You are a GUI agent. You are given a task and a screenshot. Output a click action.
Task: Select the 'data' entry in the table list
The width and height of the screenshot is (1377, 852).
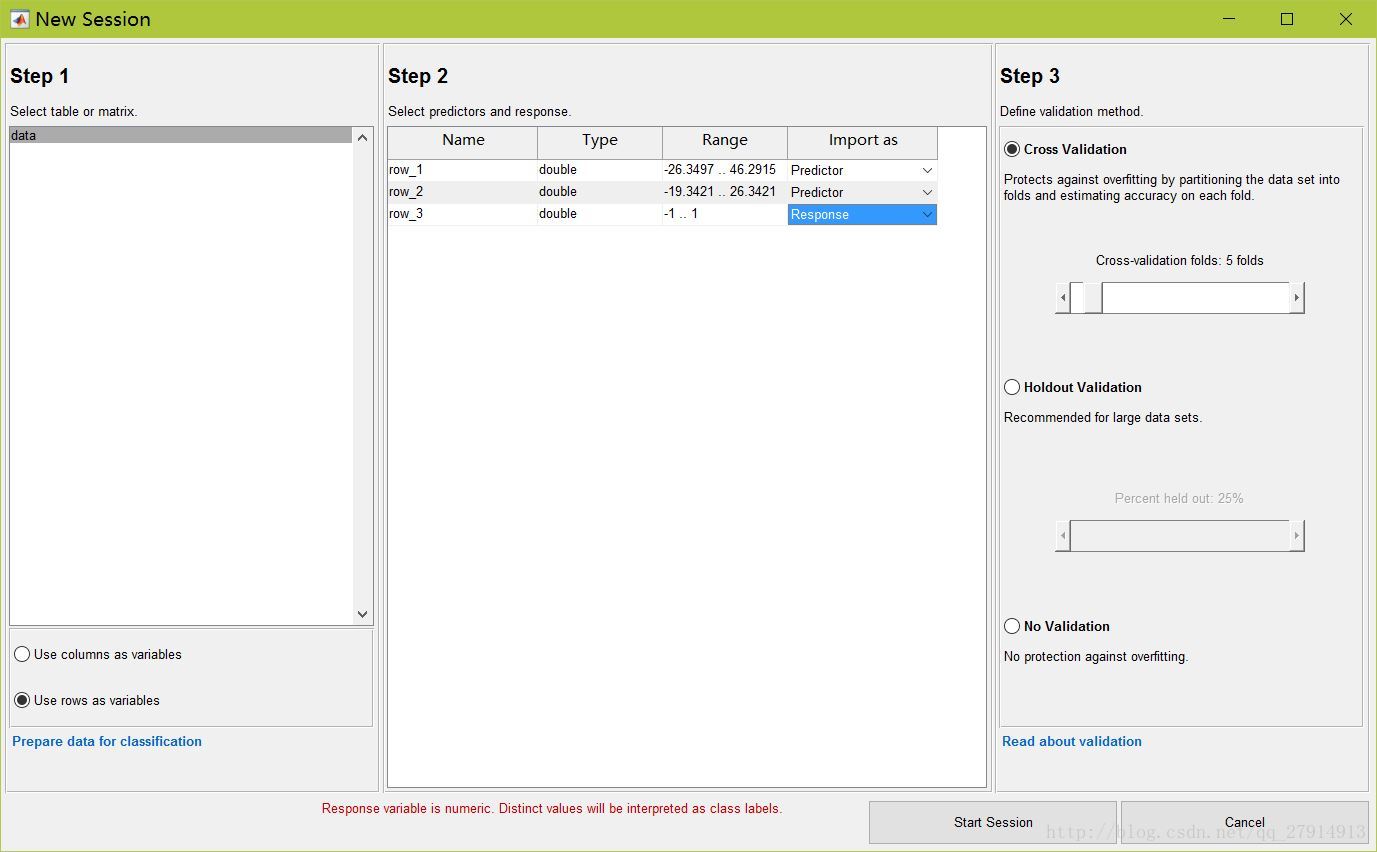pyautogui.click(x=181, y=135)
